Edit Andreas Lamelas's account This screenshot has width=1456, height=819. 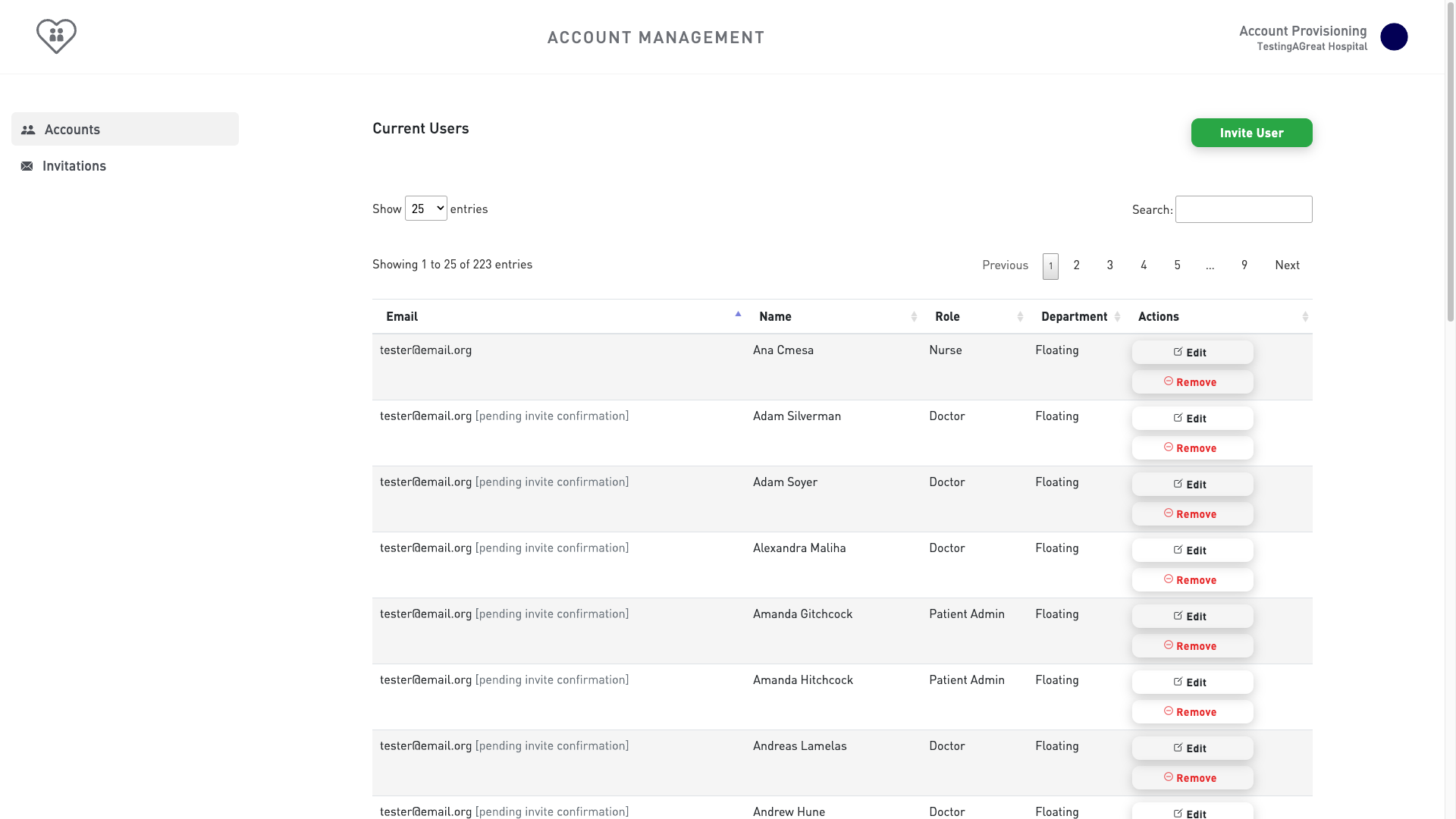(1192, 748)
